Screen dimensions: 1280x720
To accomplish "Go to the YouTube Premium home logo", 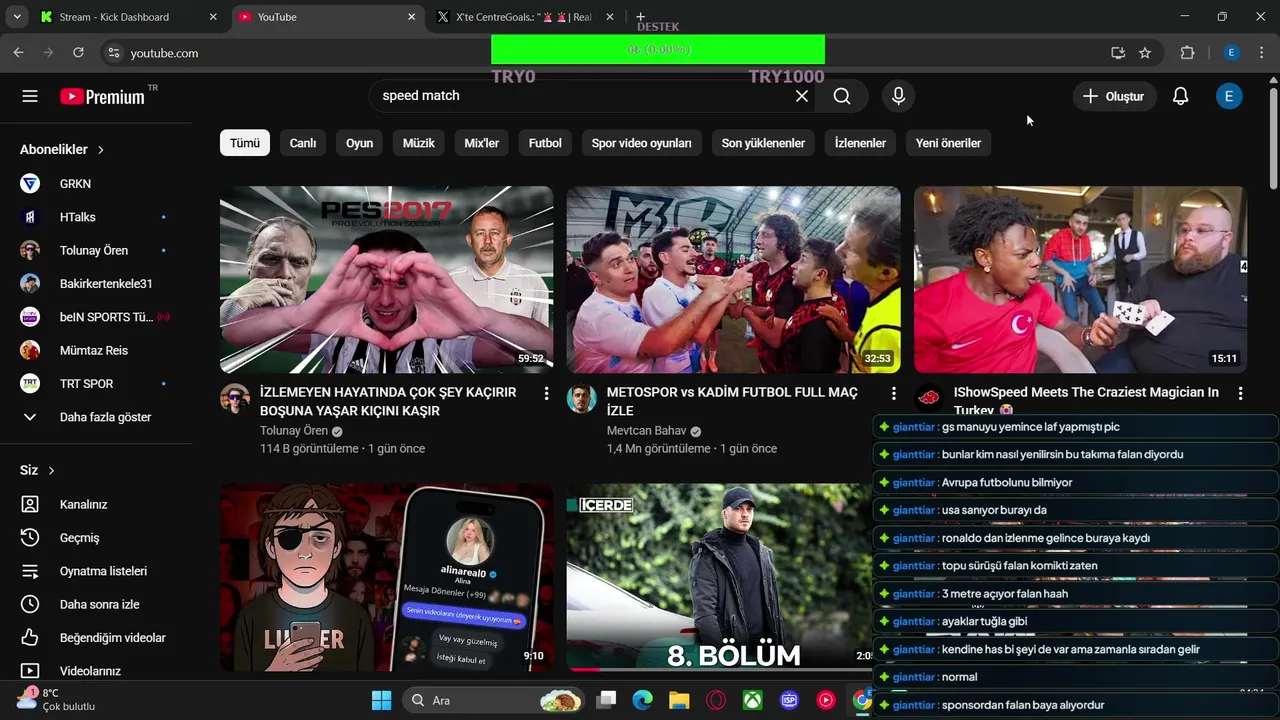I will point(102,97).
